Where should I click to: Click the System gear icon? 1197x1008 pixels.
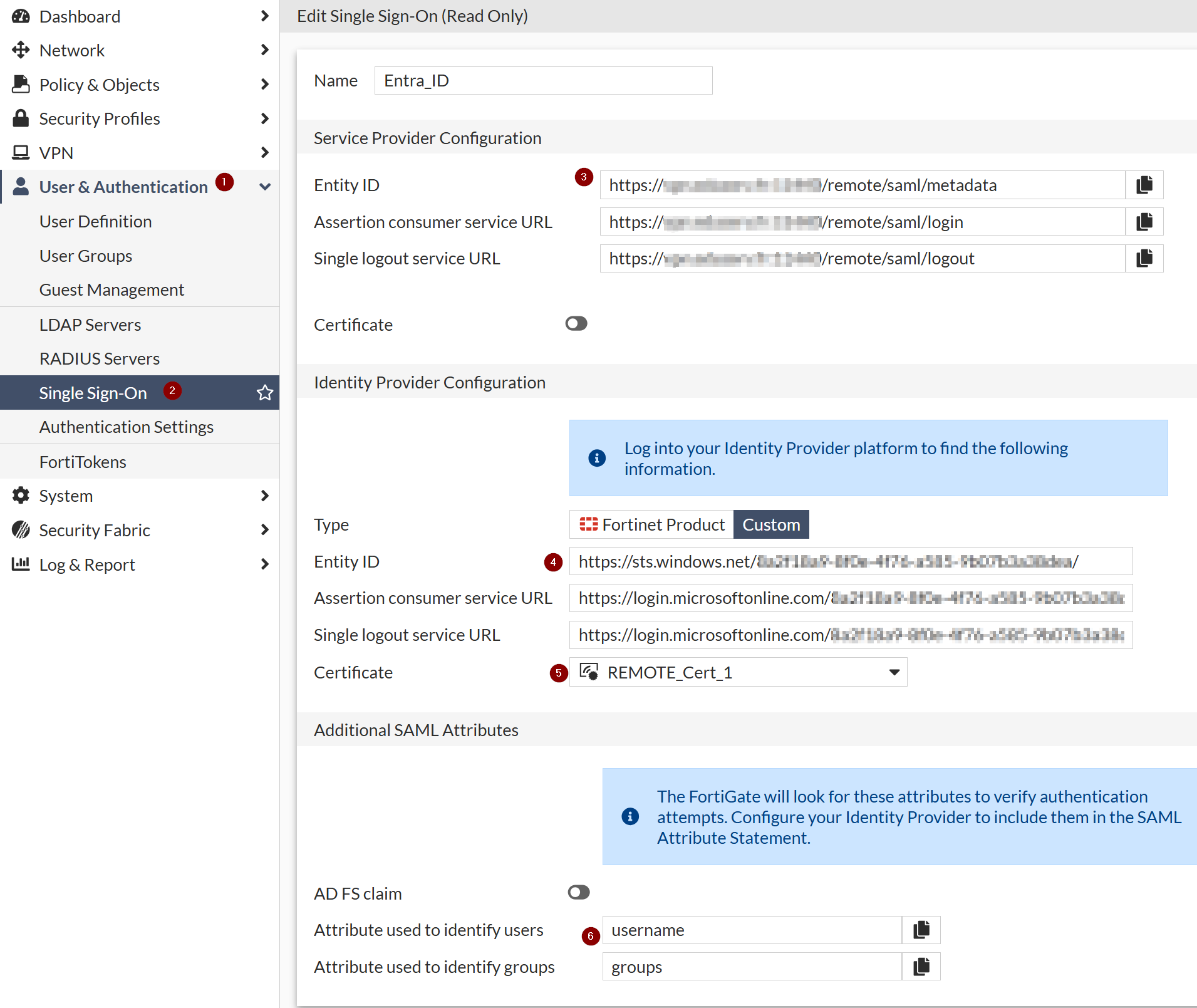point(21,496)
